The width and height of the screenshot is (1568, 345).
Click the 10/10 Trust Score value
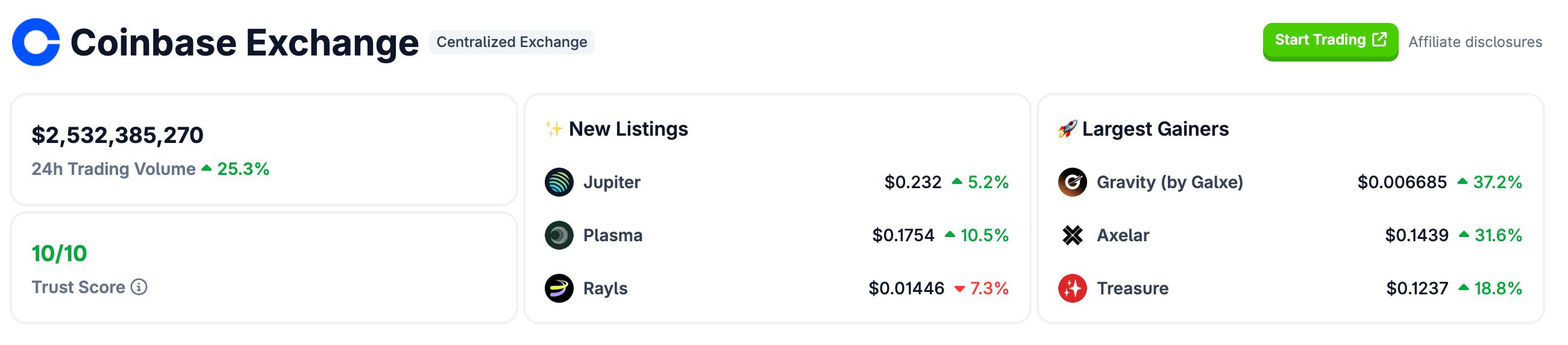pyautogui.click(x=59, y=253)
